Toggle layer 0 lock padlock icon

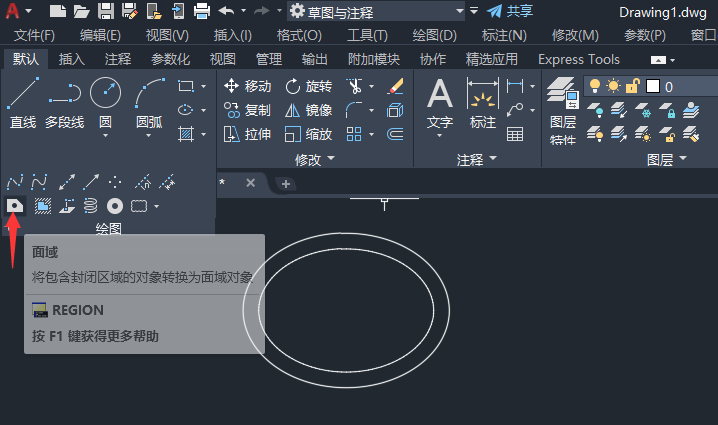coord(632,86)
